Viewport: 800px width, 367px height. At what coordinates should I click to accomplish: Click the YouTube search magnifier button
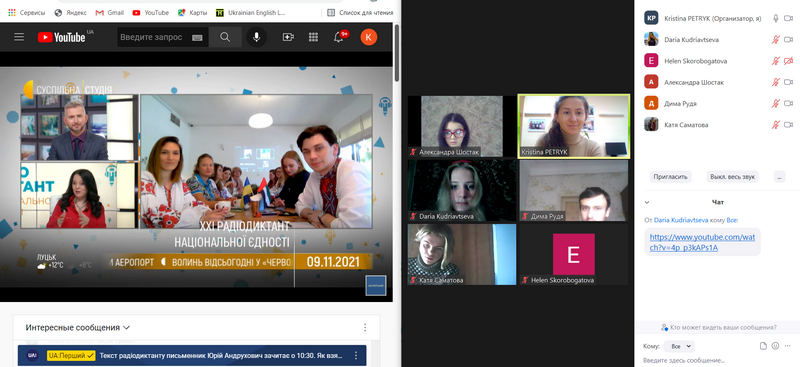[x=225, y=37]
